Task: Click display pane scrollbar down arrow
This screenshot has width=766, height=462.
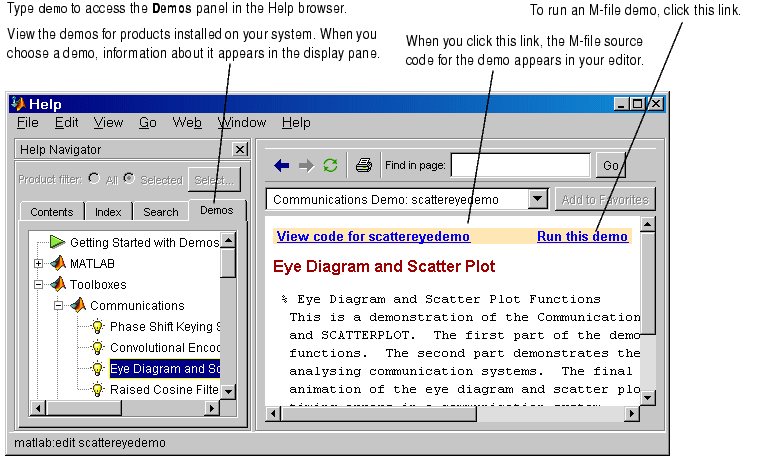Action: click(648, 398)
